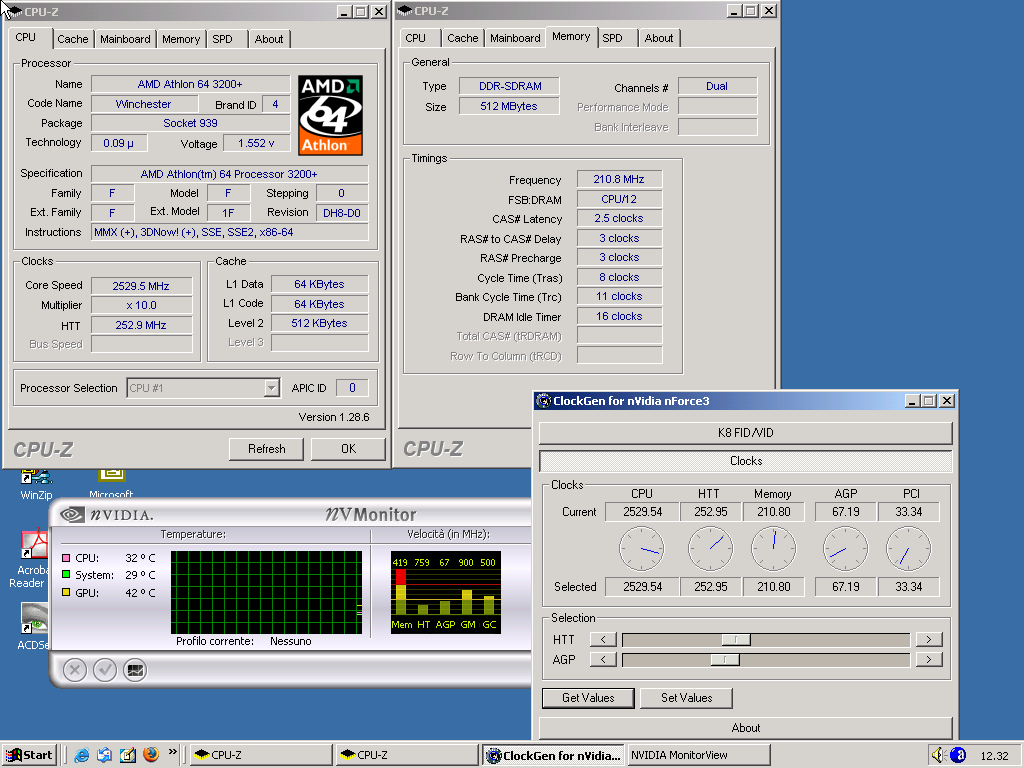Click the round X button in NVMonitor

click(x=75, y=670)
